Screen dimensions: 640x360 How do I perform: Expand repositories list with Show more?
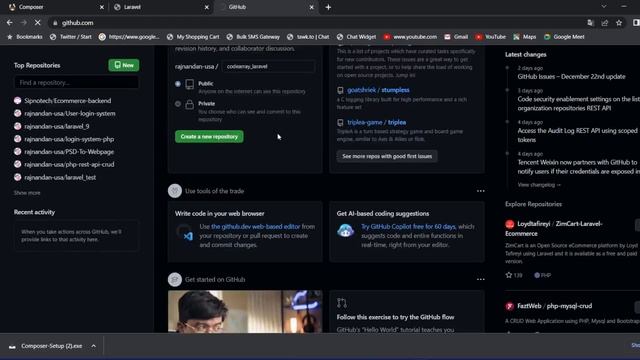tap(27, 193)
